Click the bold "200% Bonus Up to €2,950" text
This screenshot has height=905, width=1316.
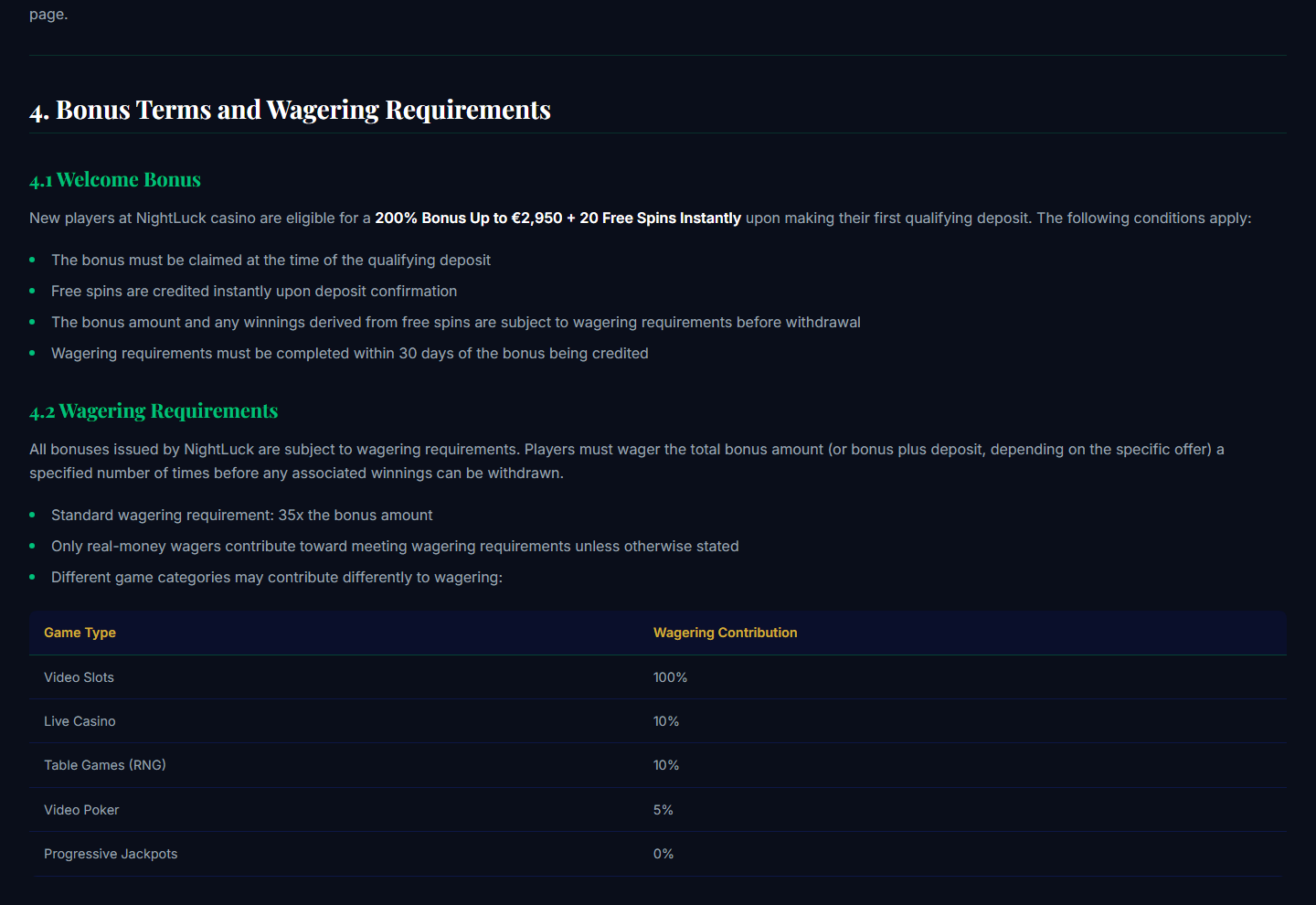pos(469,218)
